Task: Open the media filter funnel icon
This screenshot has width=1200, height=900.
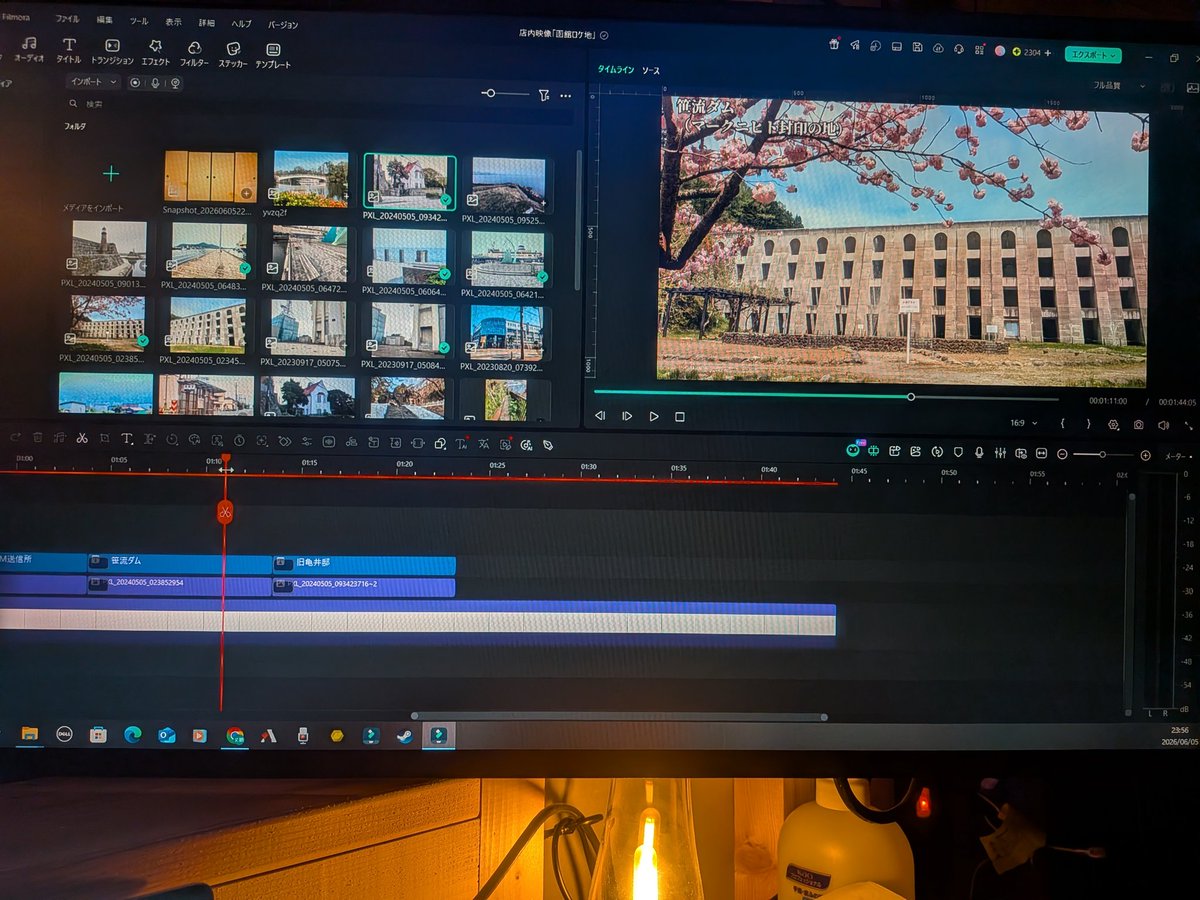Action: coord(543,95)
